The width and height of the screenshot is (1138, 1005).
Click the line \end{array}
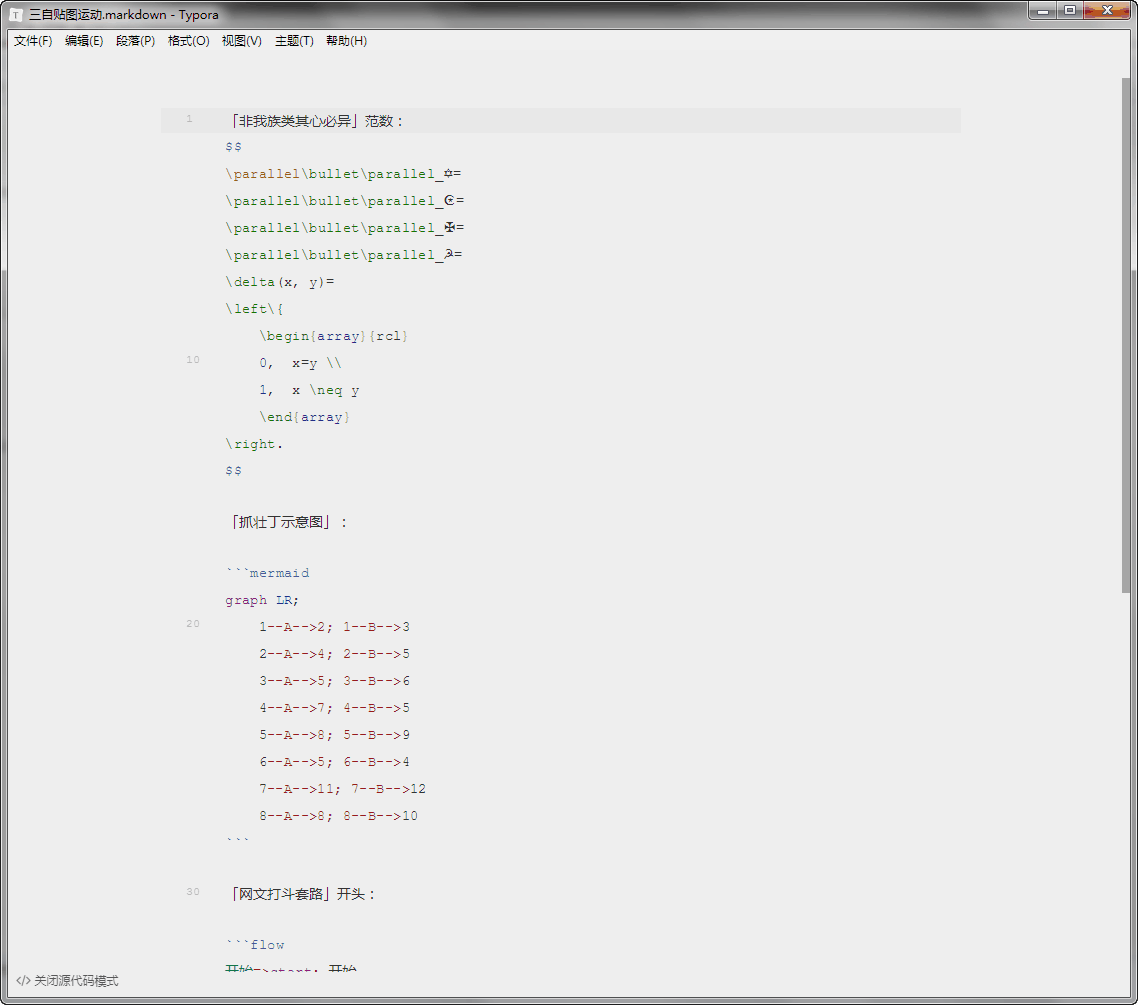[x=305, y=417]
